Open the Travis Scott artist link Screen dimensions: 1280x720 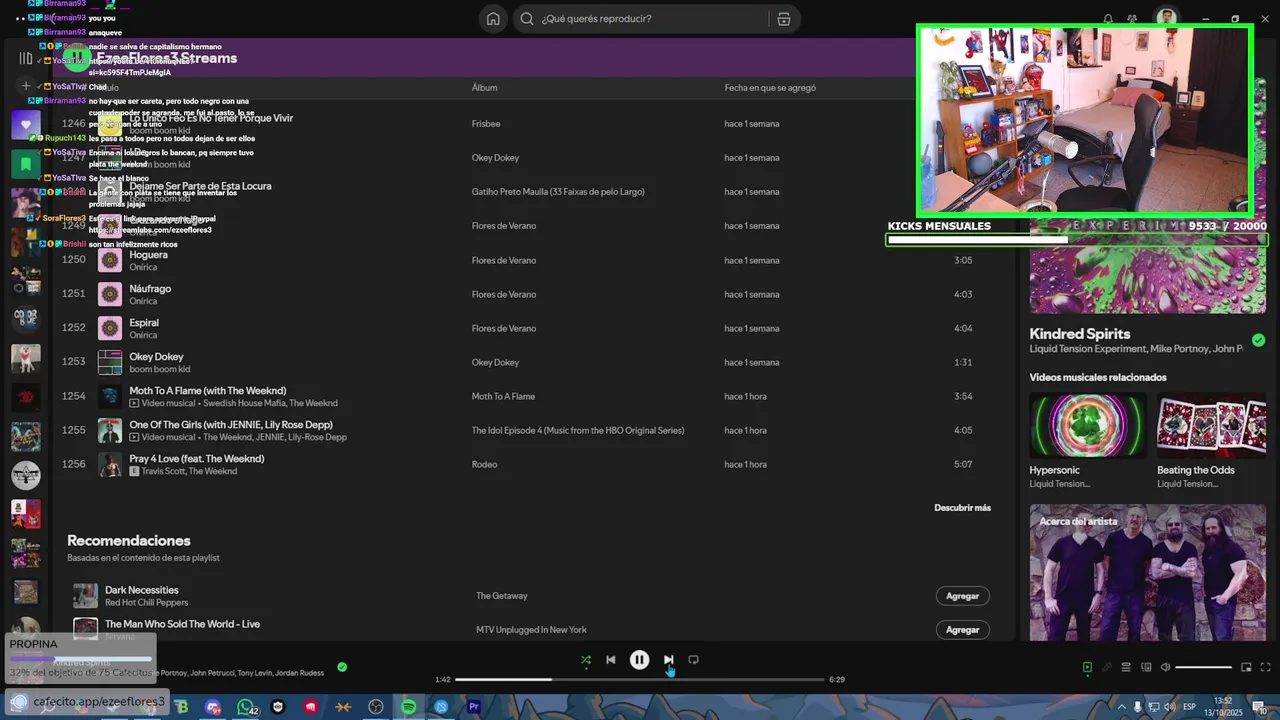click(163, 471)
